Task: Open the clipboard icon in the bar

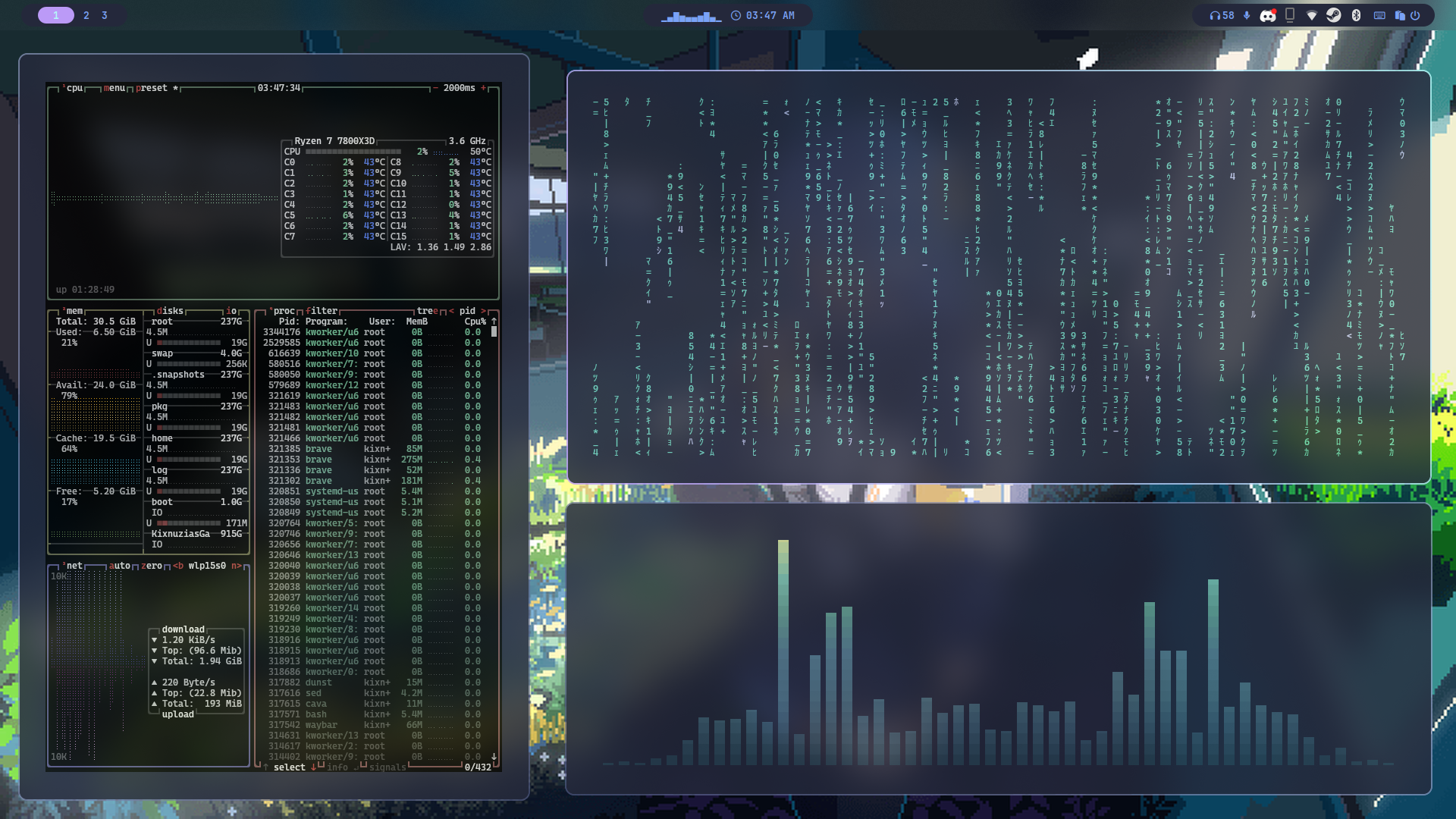Action: pyautogui.click(x=1399, y=15)
